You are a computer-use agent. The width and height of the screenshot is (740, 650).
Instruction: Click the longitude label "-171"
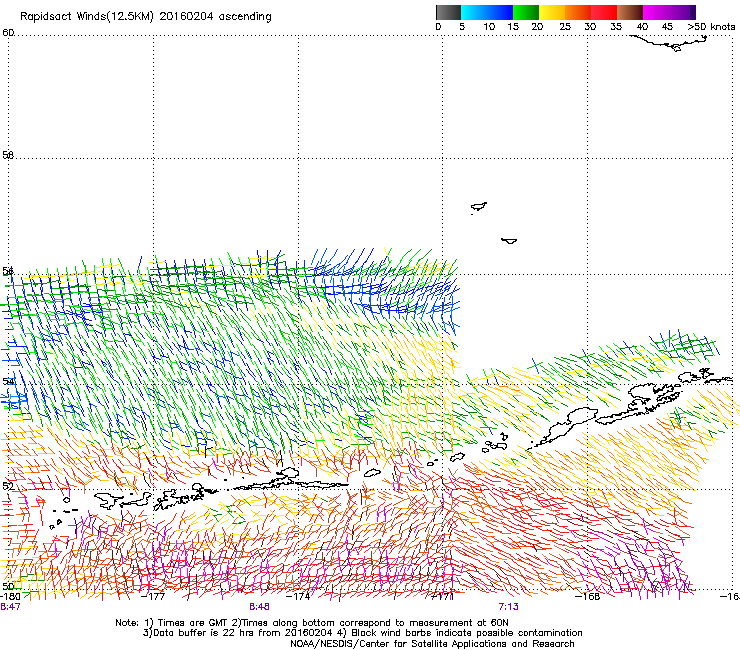[x=442, y=596]
